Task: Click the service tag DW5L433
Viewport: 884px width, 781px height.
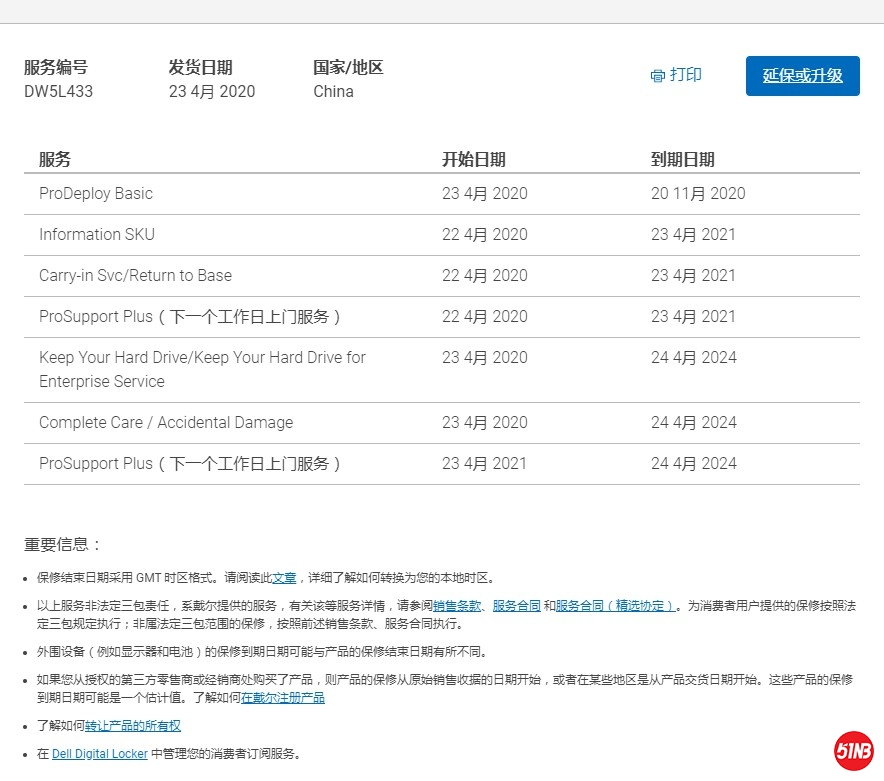Action: click(59, 92)
